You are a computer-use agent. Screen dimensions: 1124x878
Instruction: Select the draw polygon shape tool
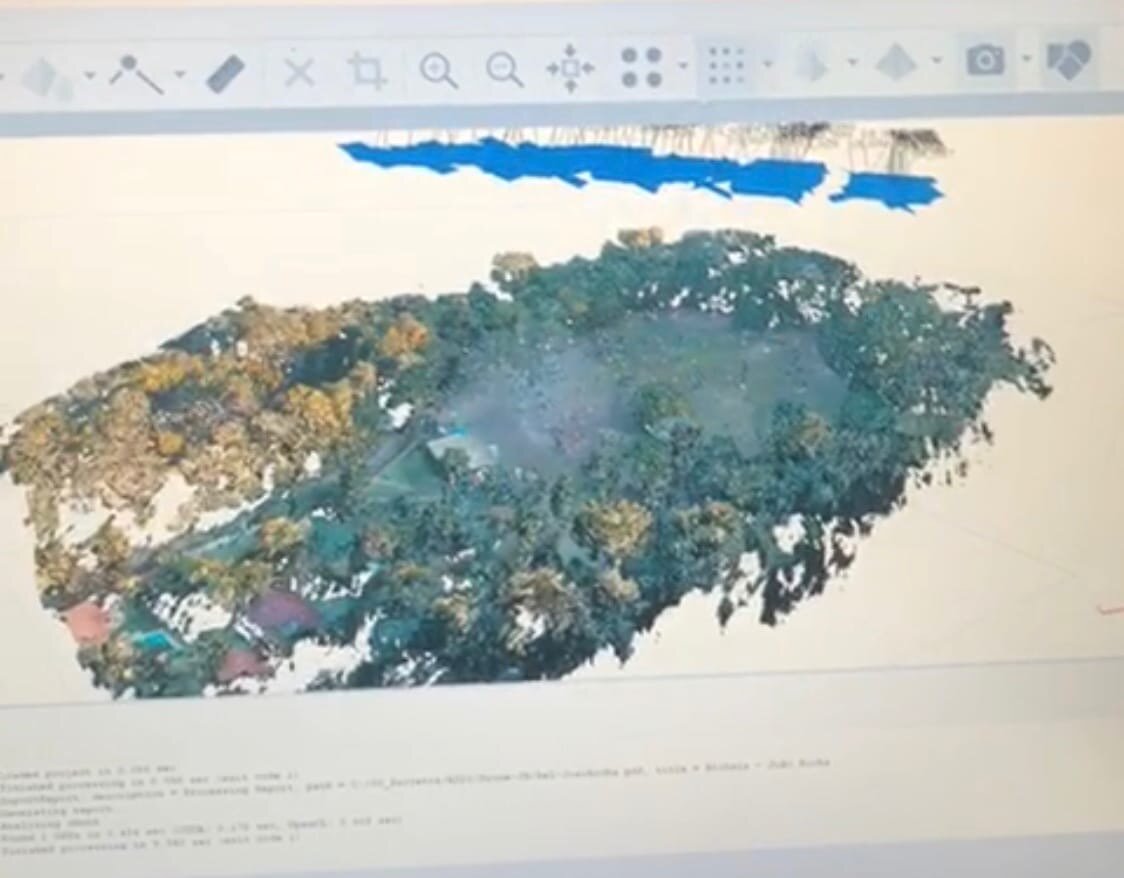(45, 77)
